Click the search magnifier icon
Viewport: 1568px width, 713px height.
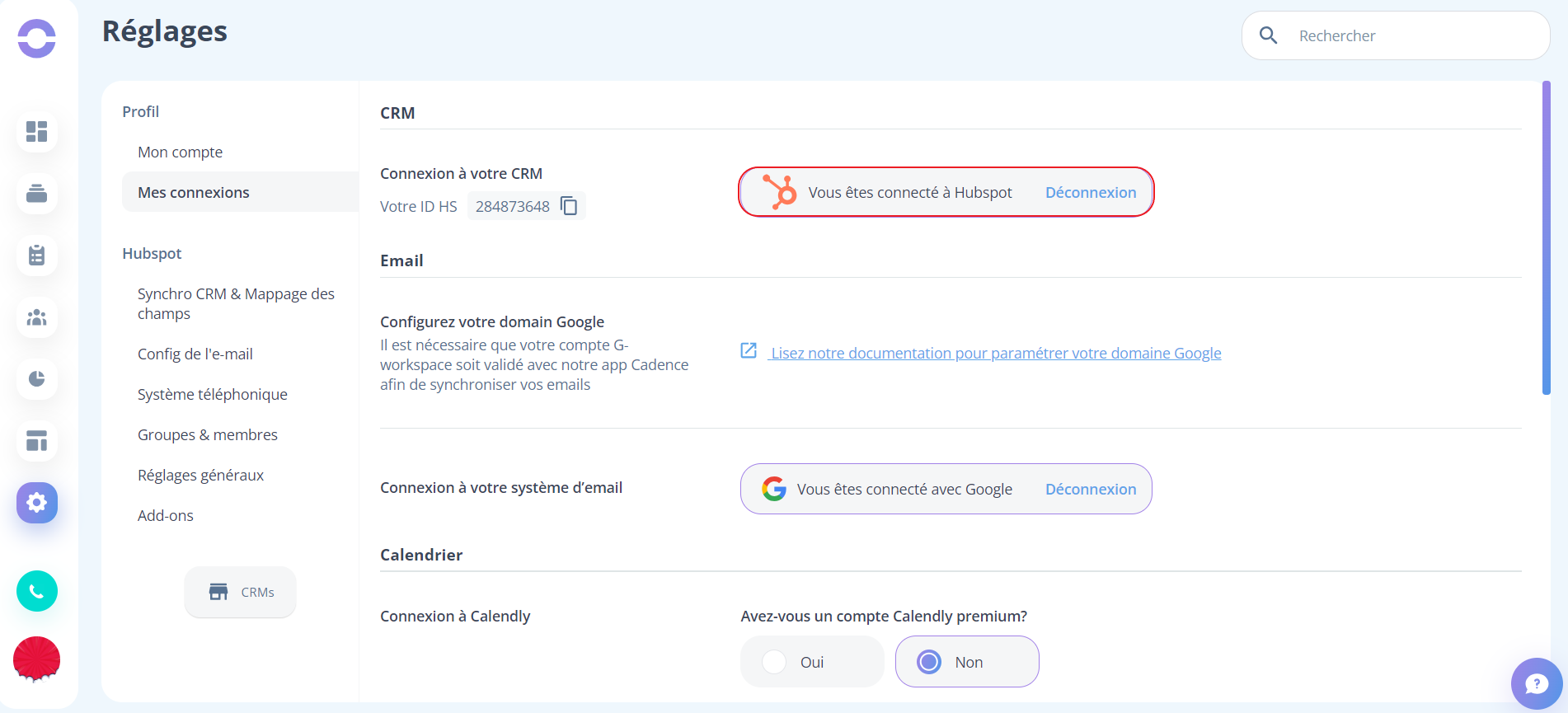1269,35
